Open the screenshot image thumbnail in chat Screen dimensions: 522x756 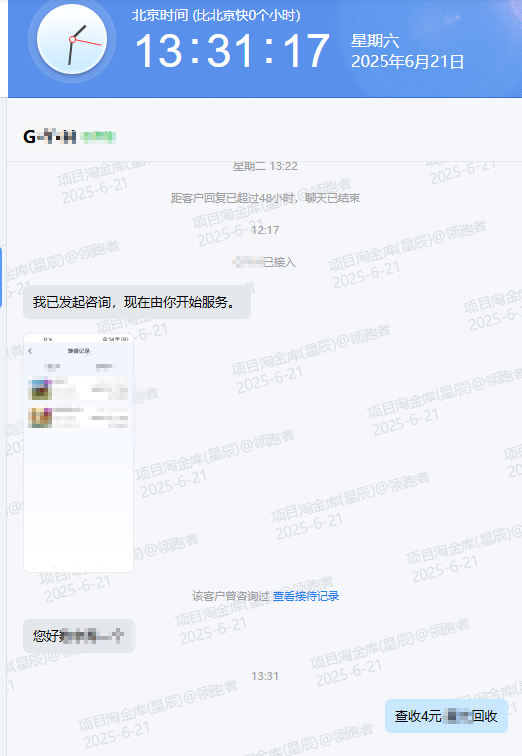79,452
